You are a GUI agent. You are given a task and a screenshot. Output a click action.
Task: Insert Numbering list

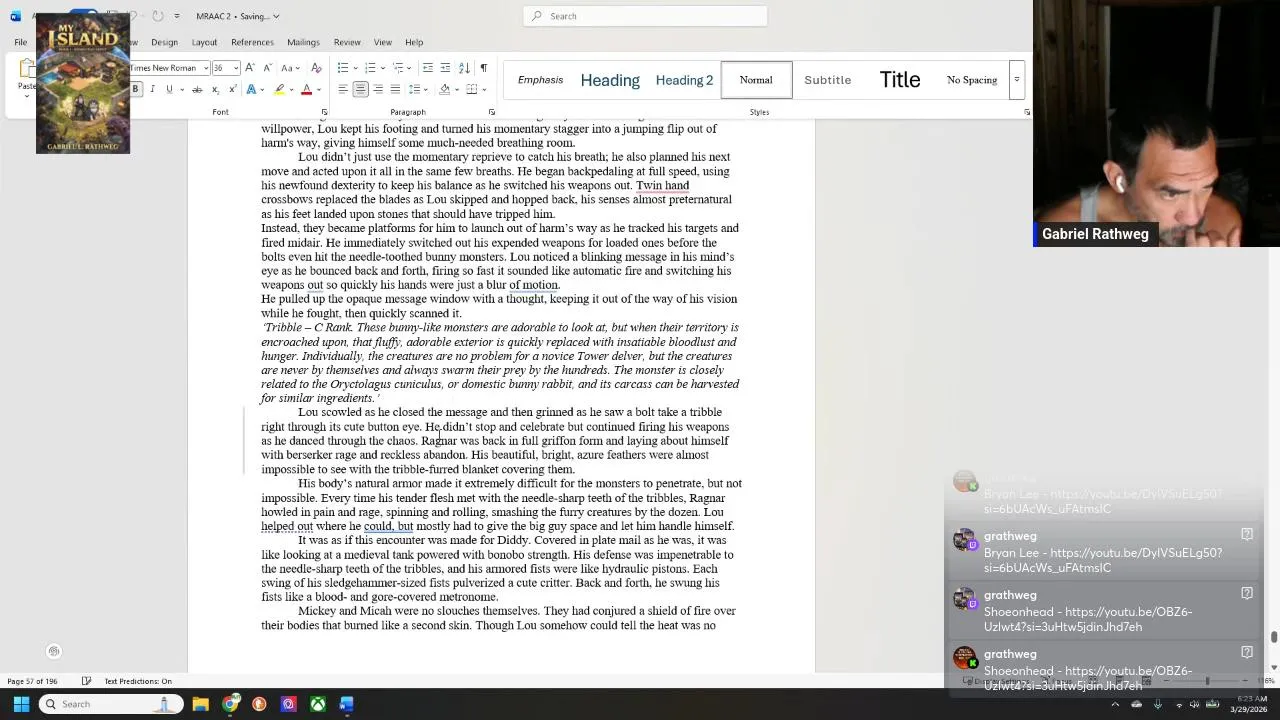[369, 68]
